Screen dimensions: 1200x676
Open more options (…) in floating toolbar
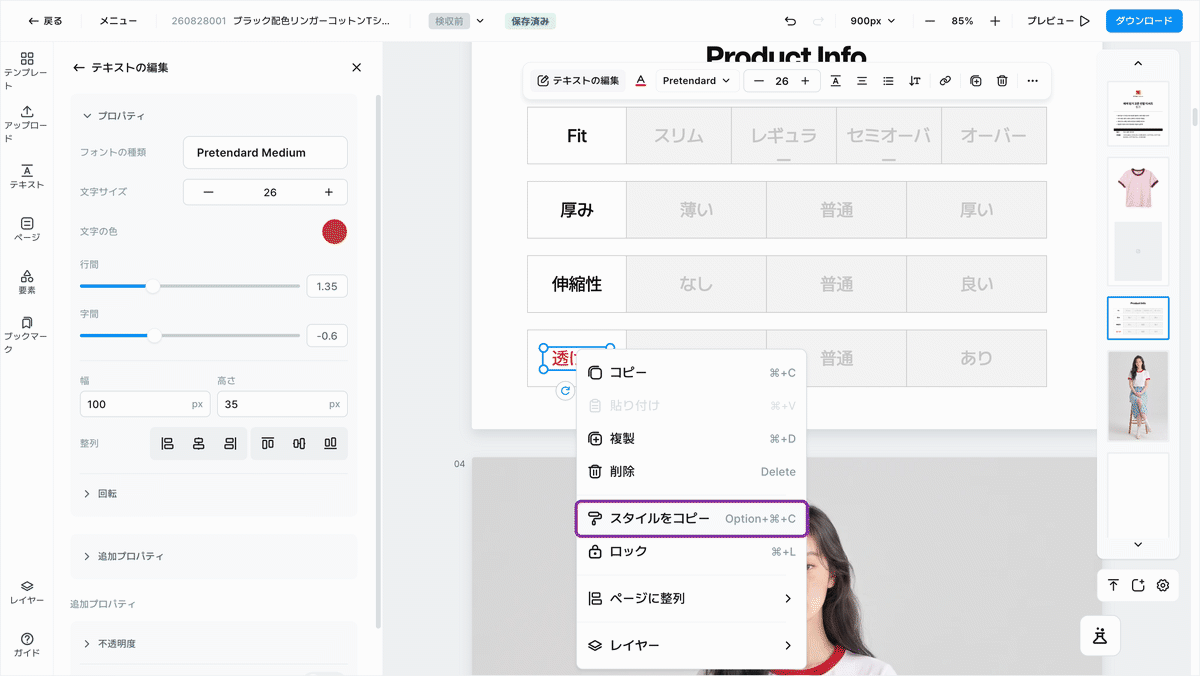(x=1033, y=81)
